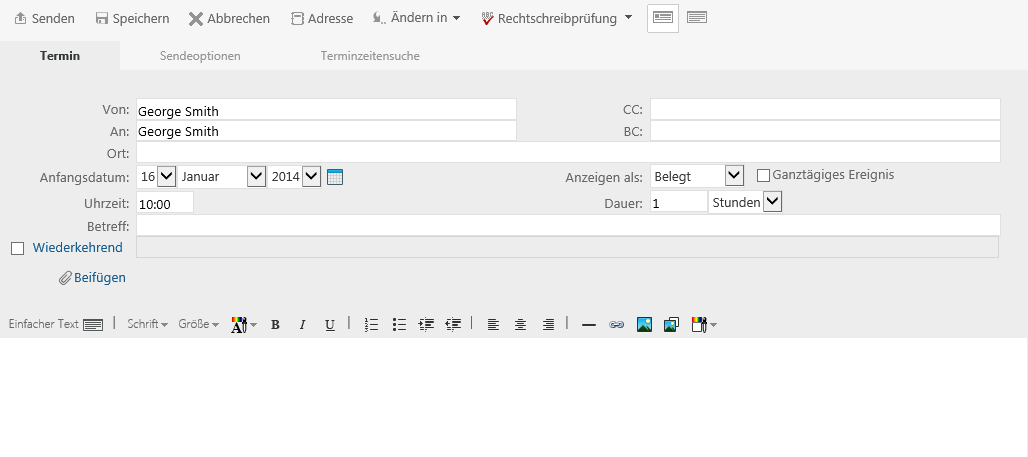The height and width of the screenshot is (457, 1028).
Task: Switch to the Termin tab
Action: pyautogui.click(x=60, y=56)
